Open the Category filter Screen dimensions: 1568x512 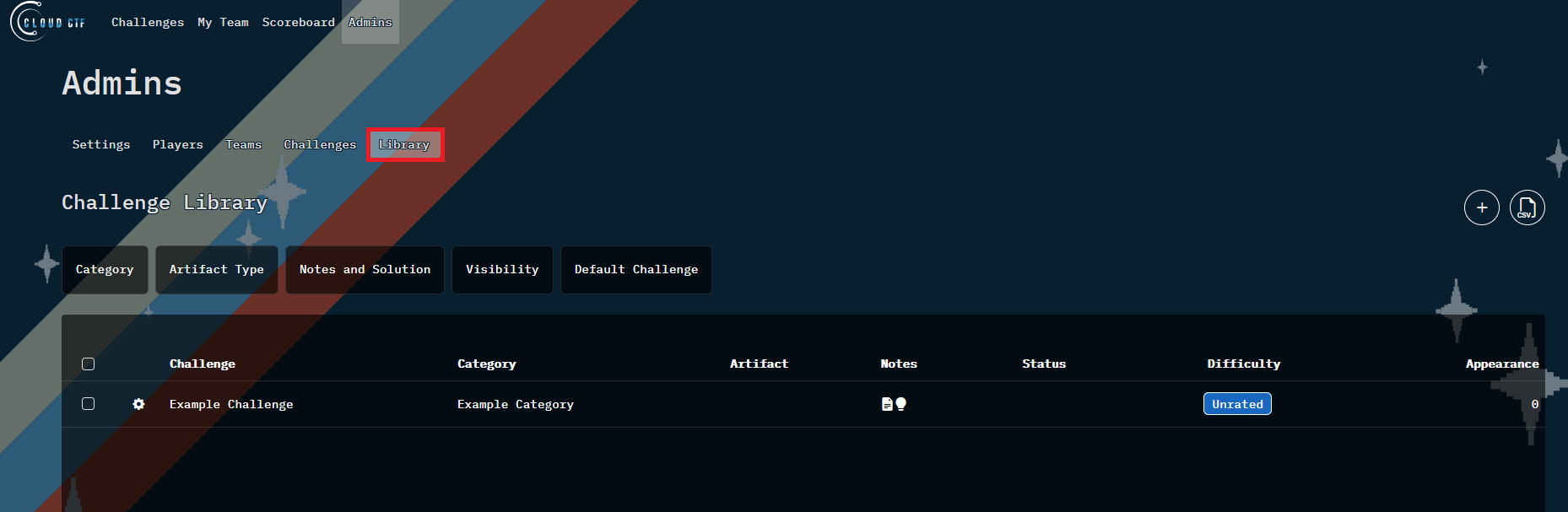pyautogui.click(x=105, y=269)
